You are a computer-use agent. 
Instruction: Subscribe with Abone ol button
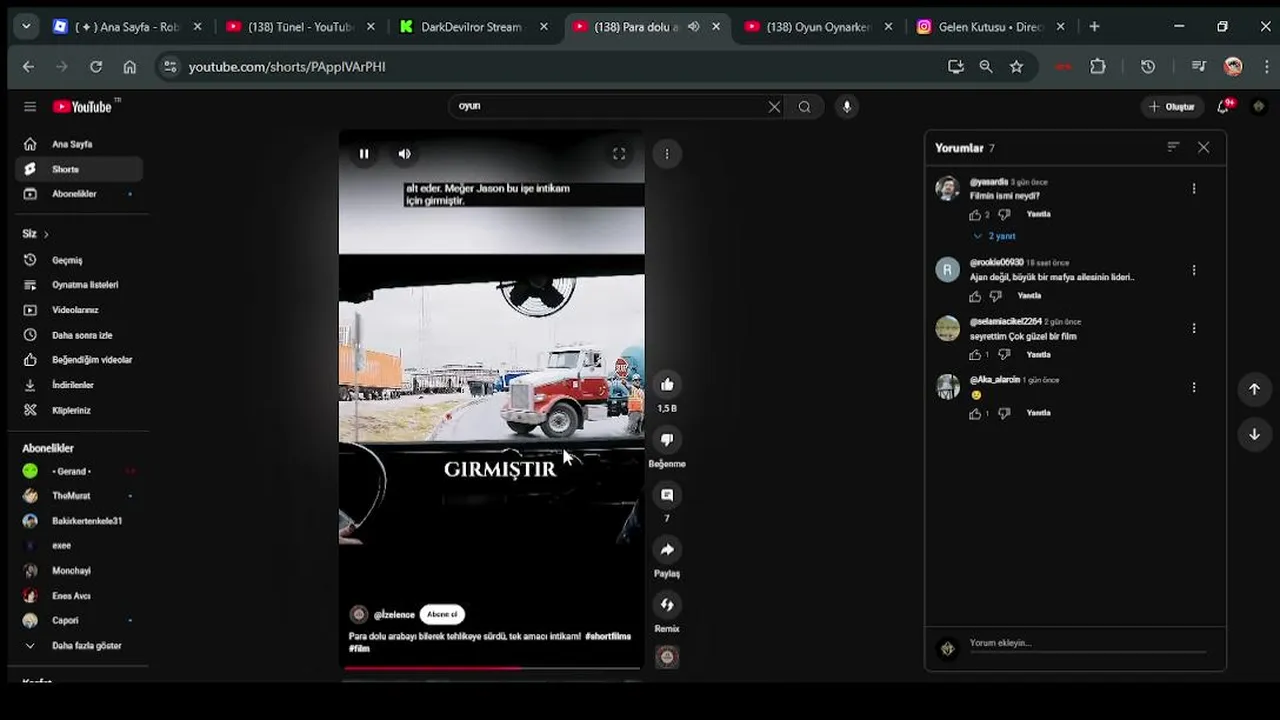click(x=442, y=615)
